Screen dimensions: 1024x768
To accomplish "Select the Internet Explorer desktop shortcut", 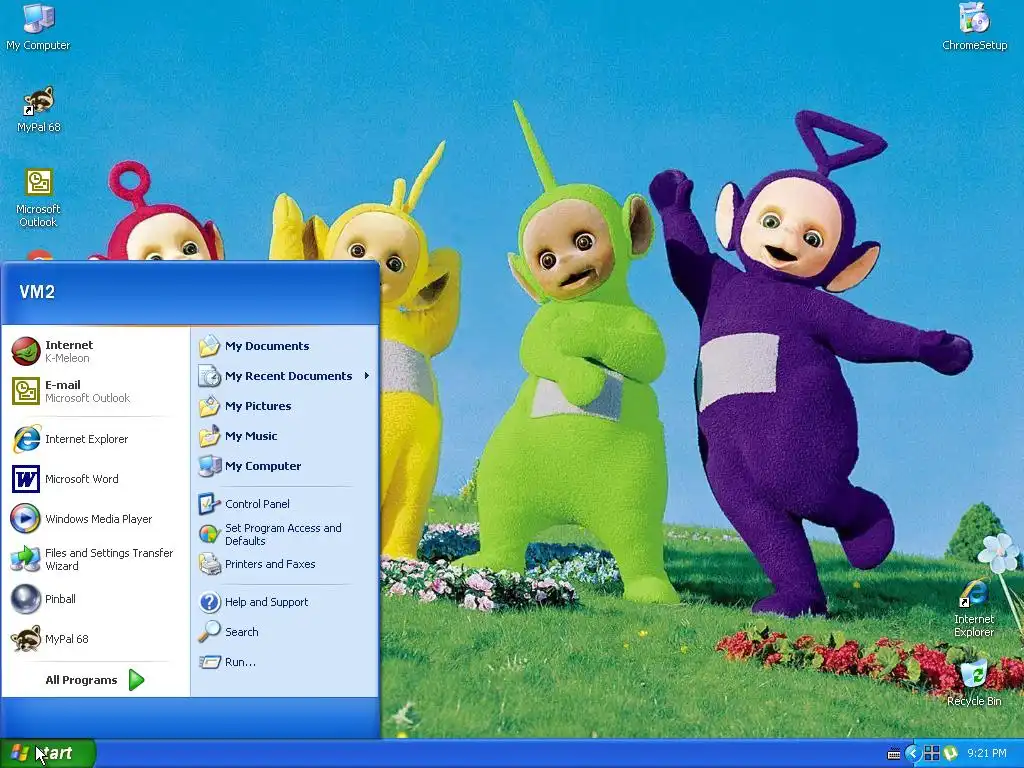I will tap(974, 608).
